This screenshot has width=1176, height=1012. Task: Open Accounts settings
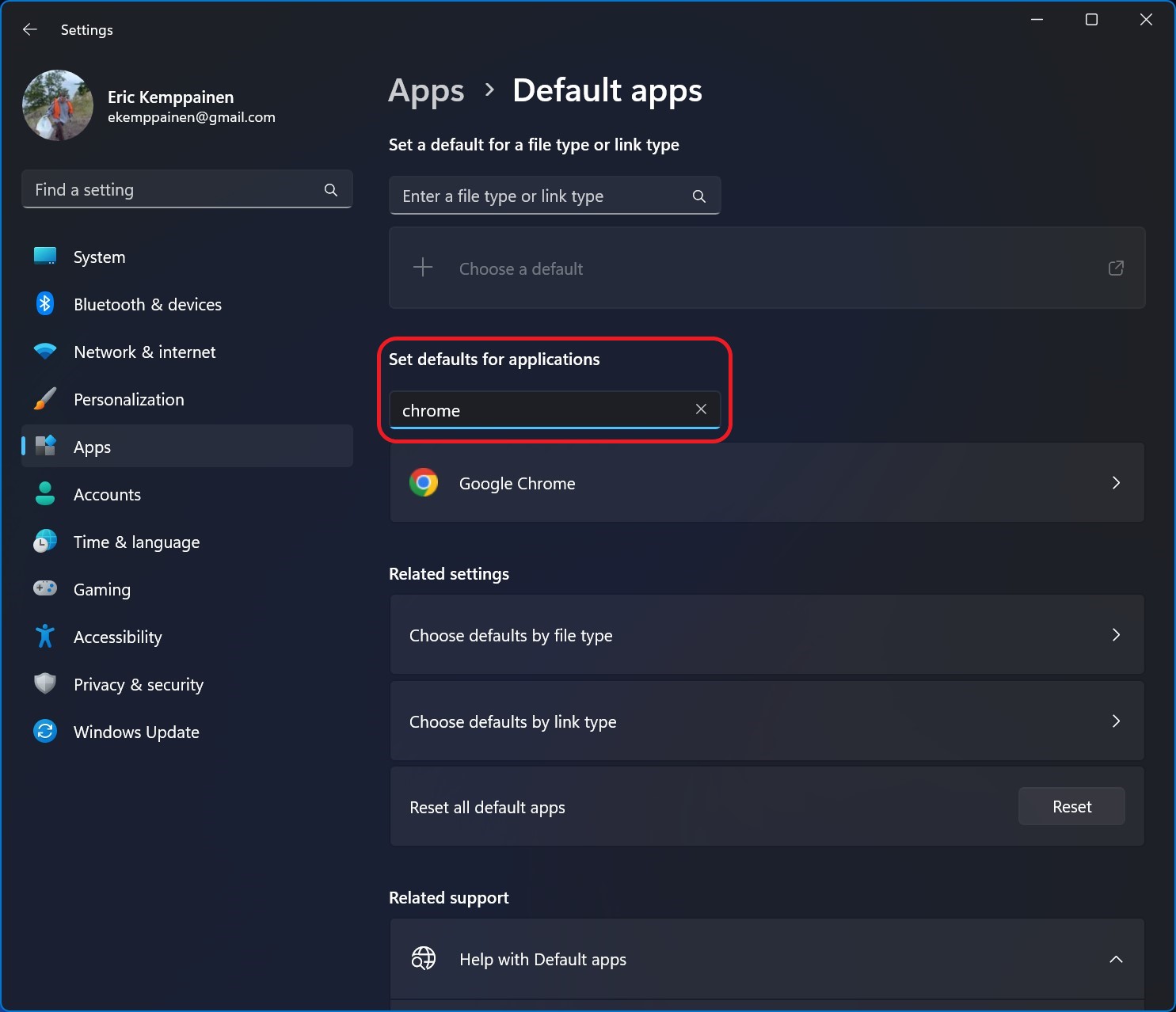[x=187, y=495]
